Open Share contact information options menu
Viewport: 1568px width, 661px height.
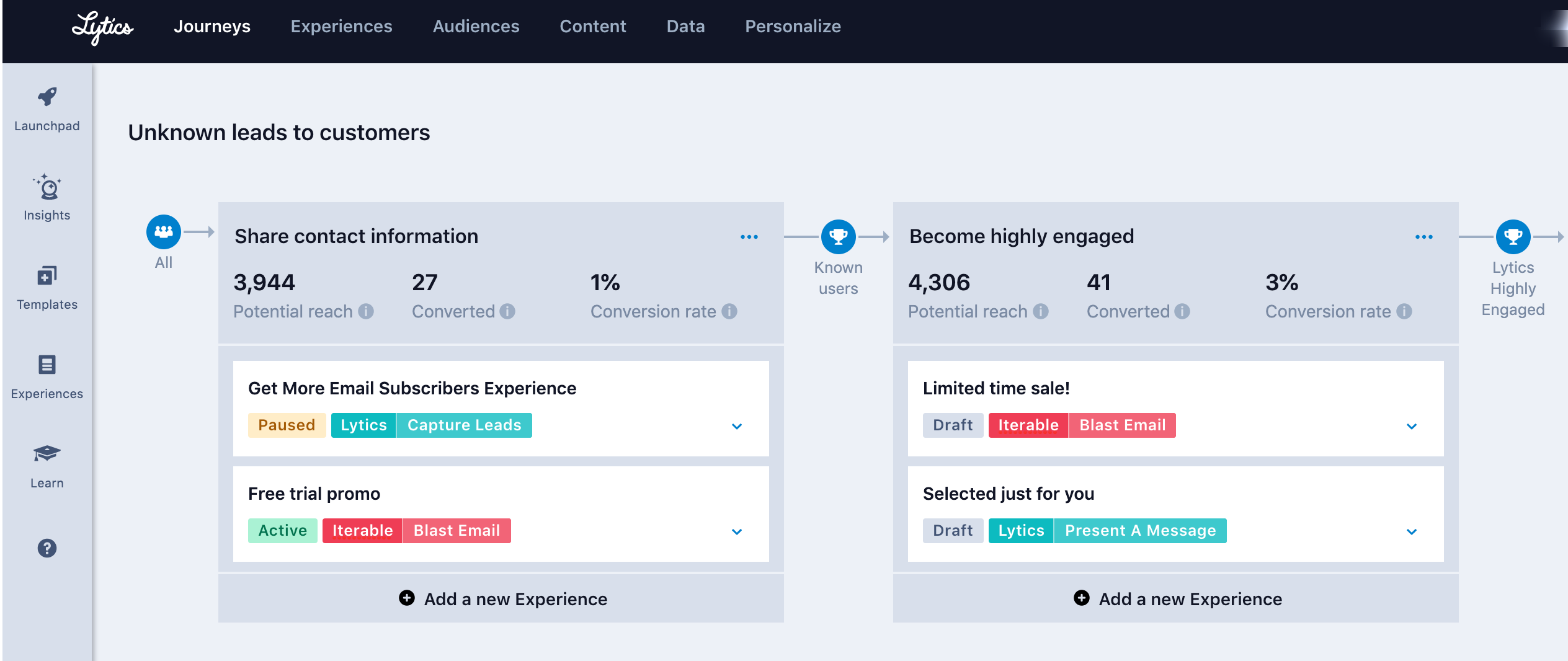(x=749, y=237)
